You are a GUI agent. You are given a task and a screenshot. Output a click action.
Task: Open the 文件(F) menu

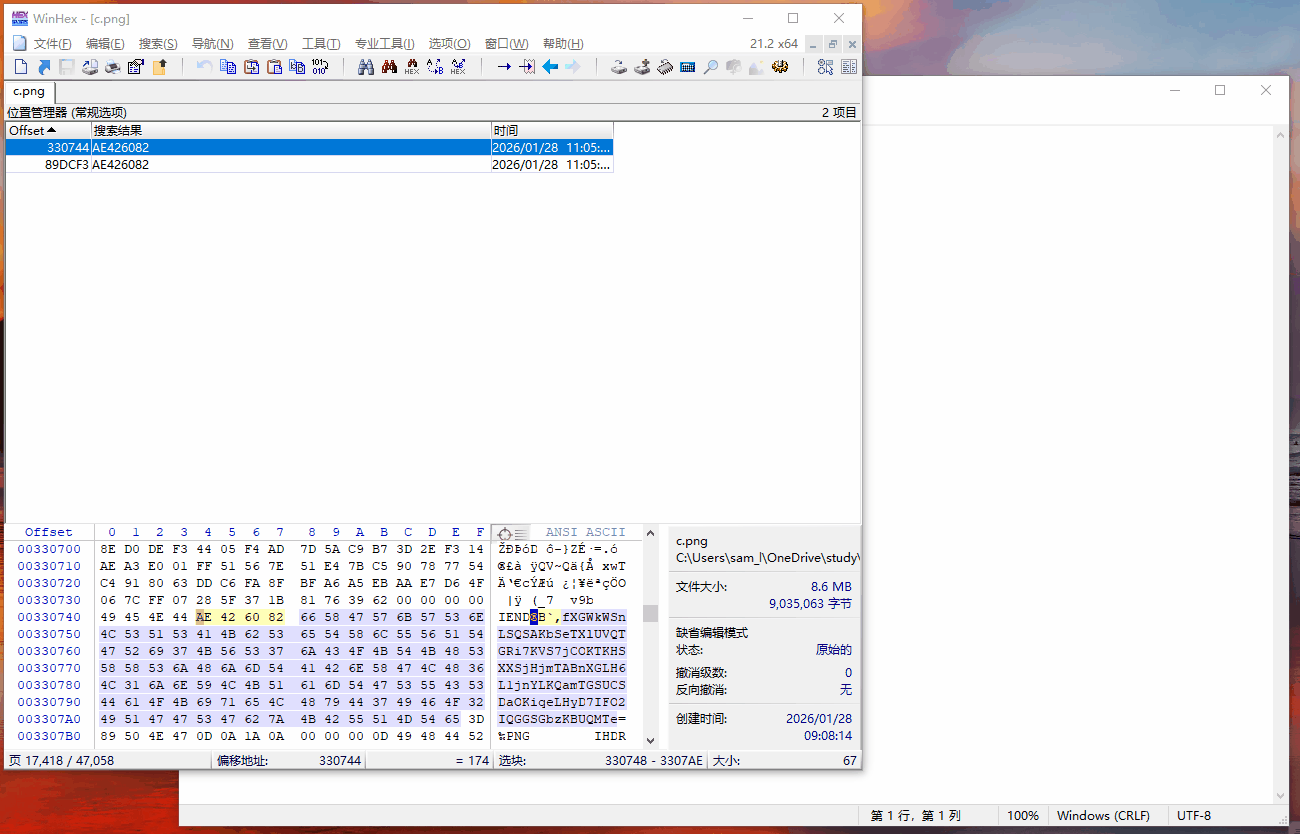pos(53,44)
